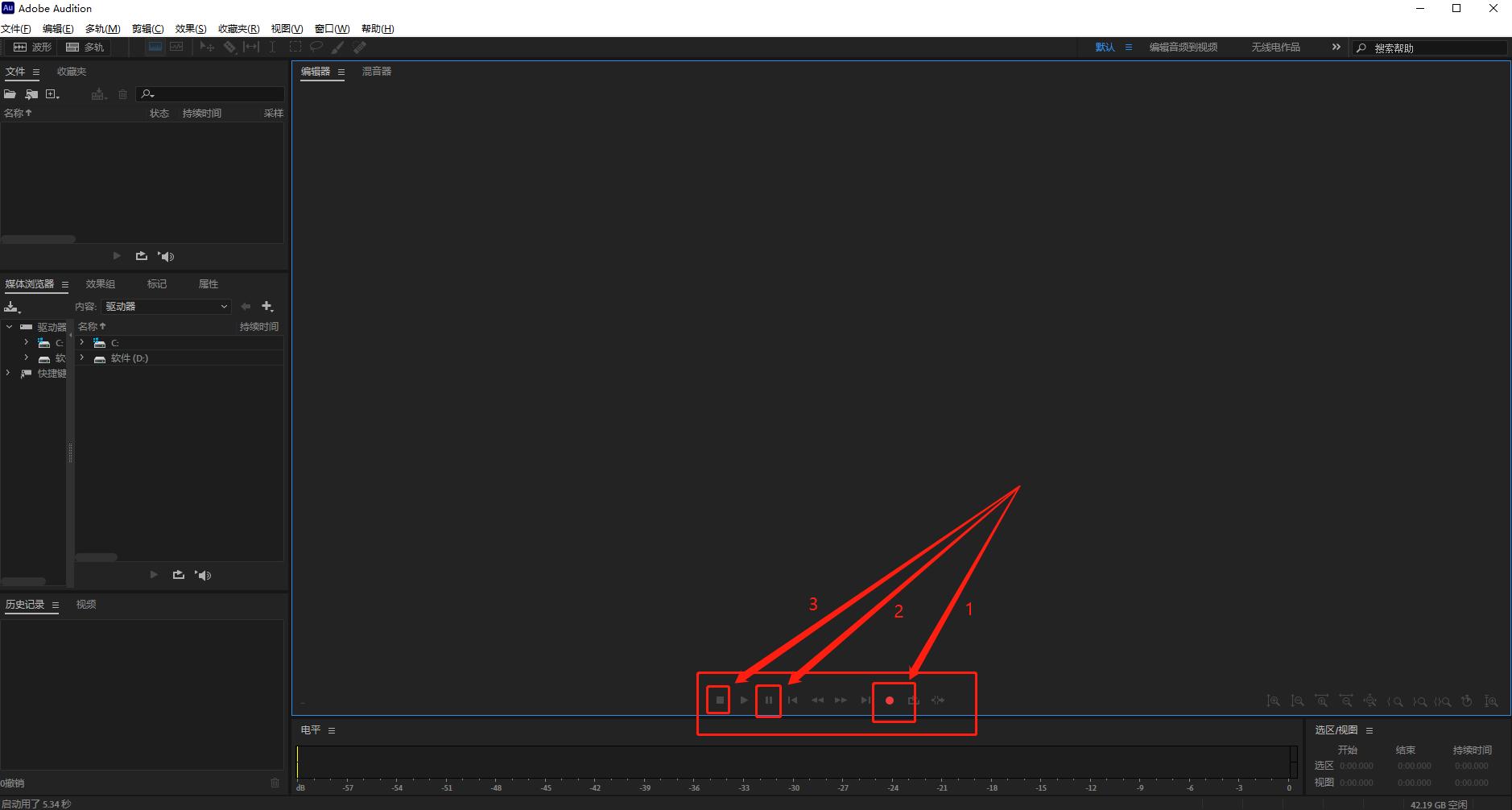Open the 驱动器 content dropdown
Viewport: 1512px width, 810px height.
[167, 307]
